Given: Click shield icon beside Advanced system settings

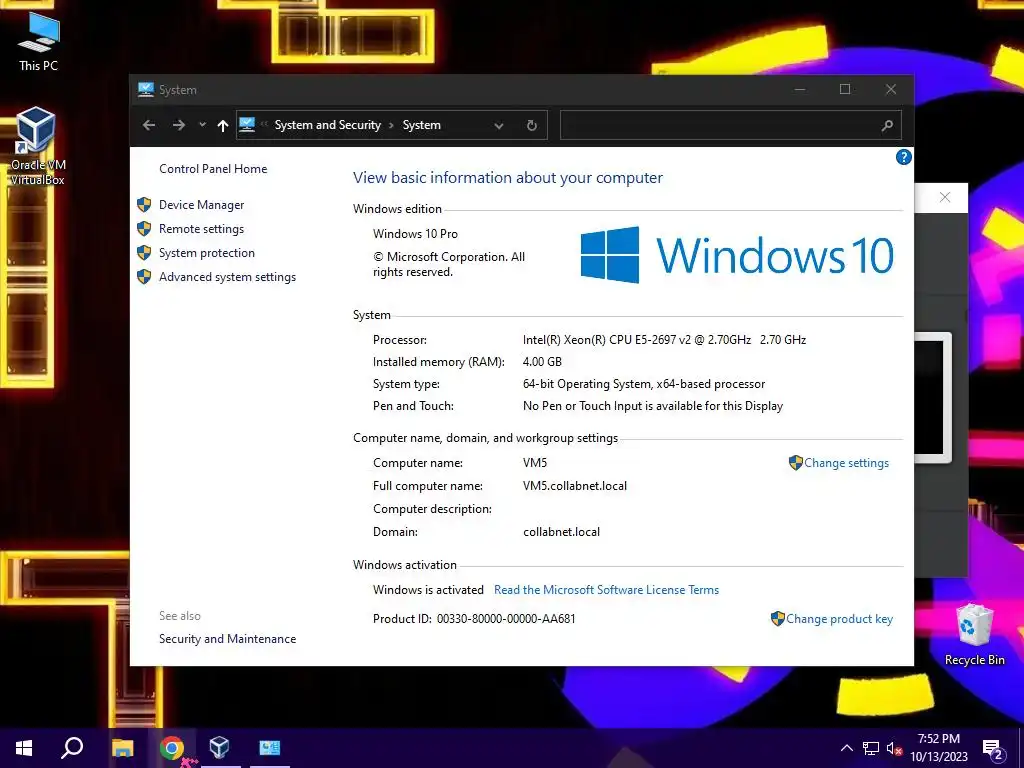Looking at the screenshot, I should coord(144,277).
